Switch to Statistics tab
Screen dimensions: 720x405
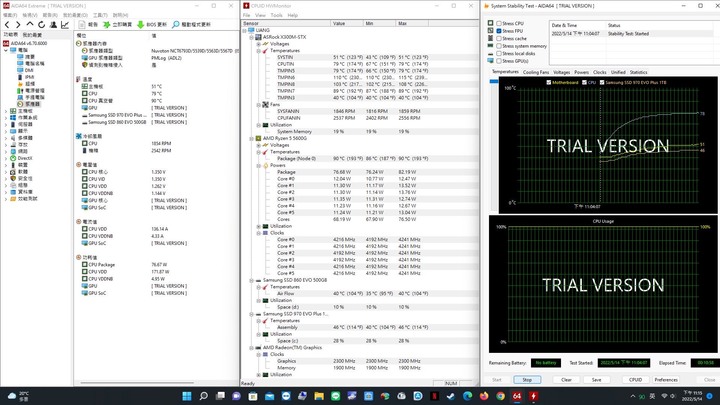(x=638, y=72)
